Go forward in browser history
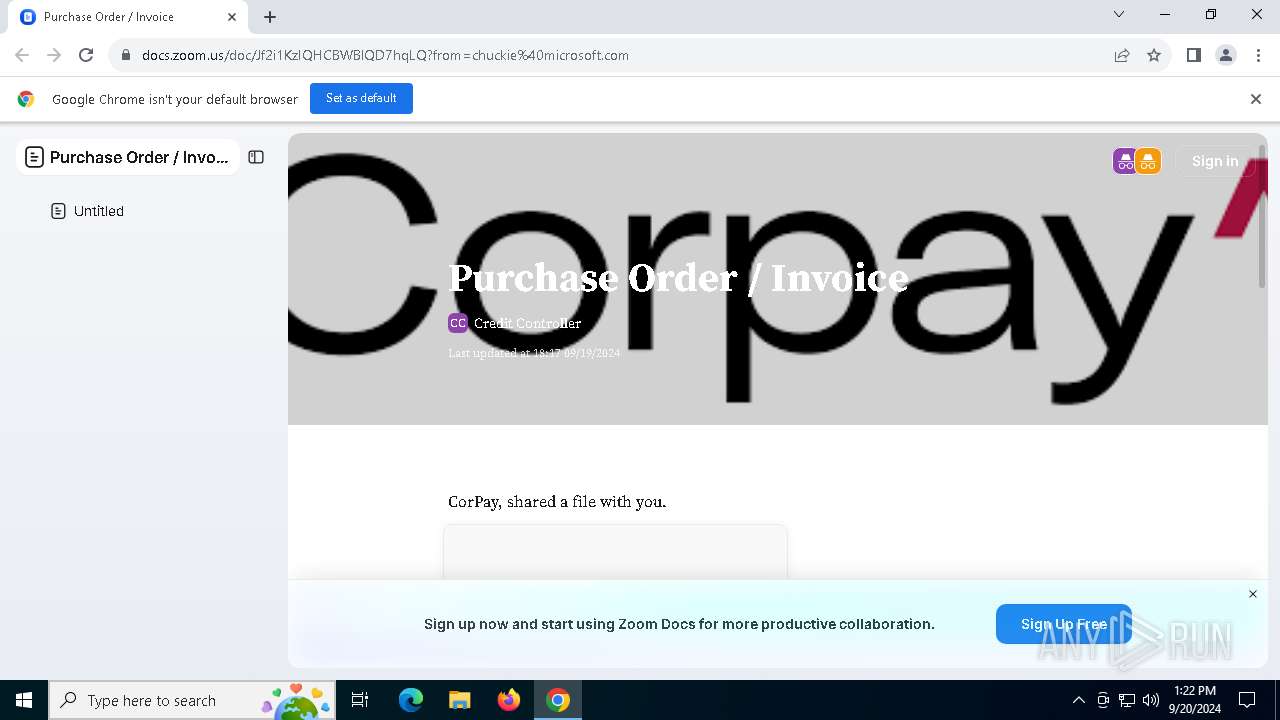 tap(54, 55)
